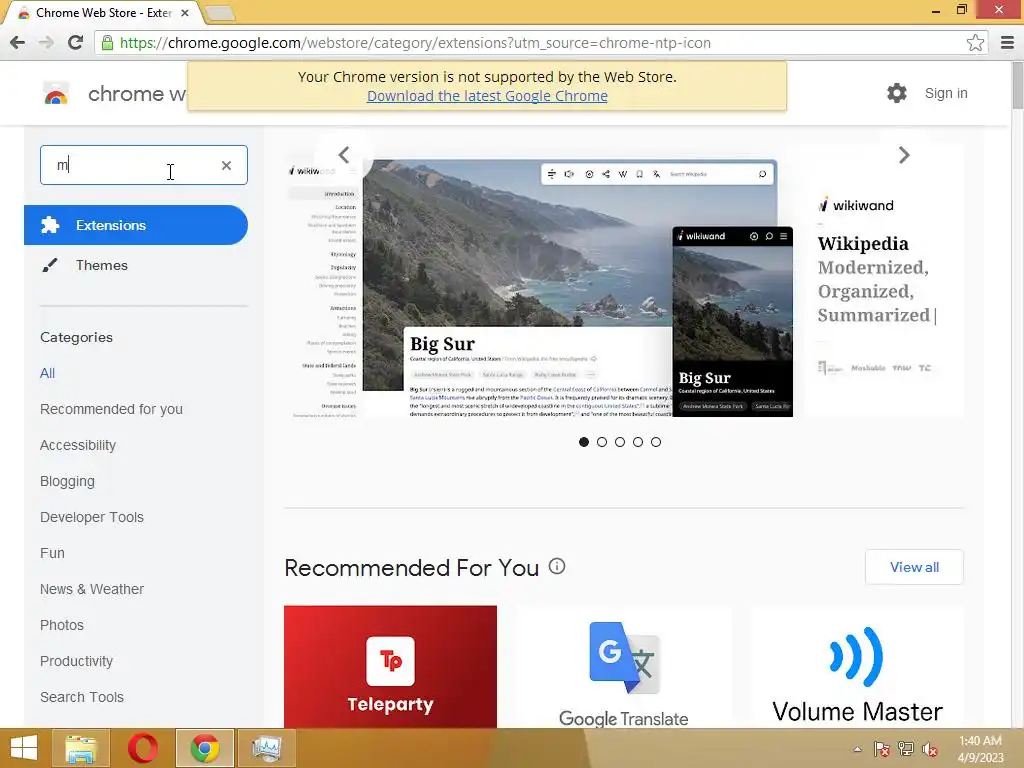Click the address bar URL
The width and height of the screenshot is (1024, 768).
[x=415, y=43]
